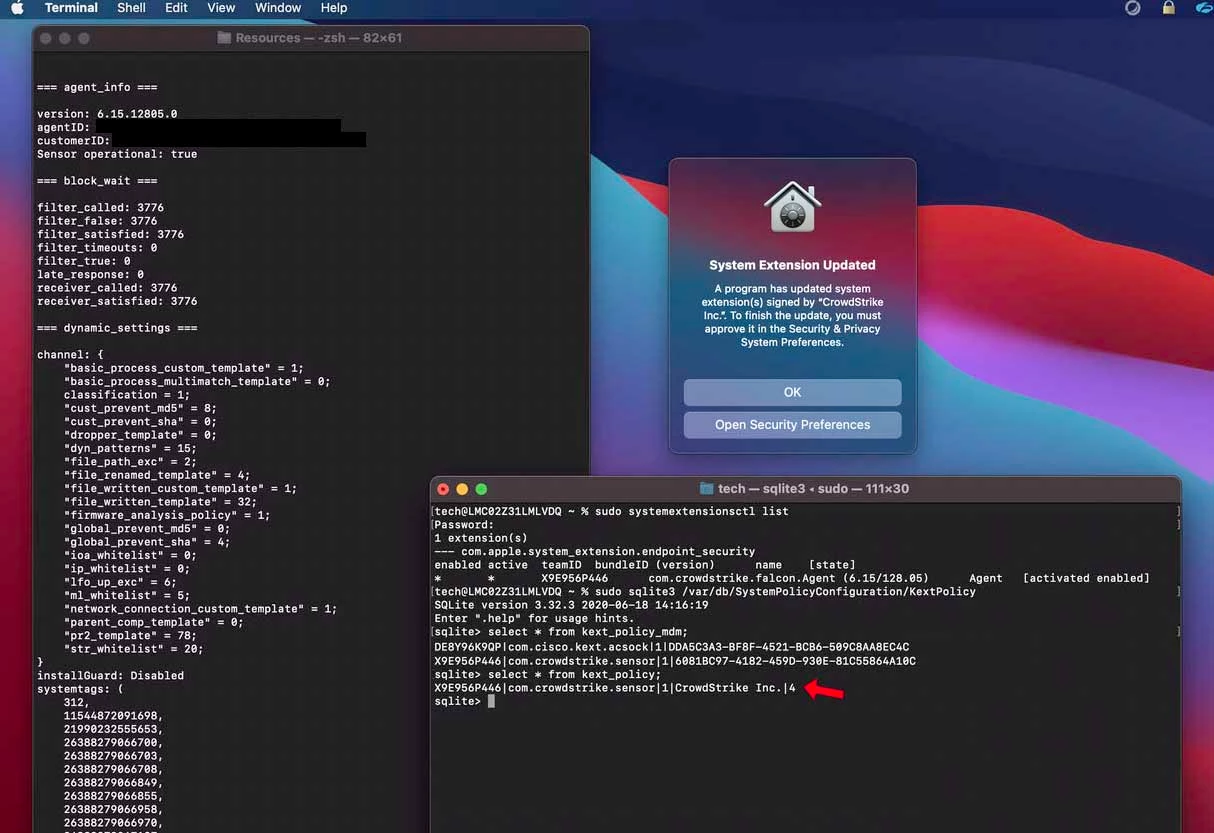Click the '=== block_wait ===' header line
The width and height of the screenshot is (1214, 833).
[97, 181]
